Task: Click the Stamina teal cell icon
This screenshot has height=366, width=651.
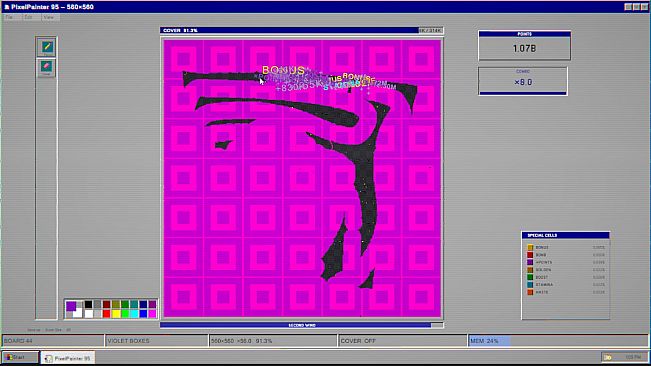Action: coord(530,285)
